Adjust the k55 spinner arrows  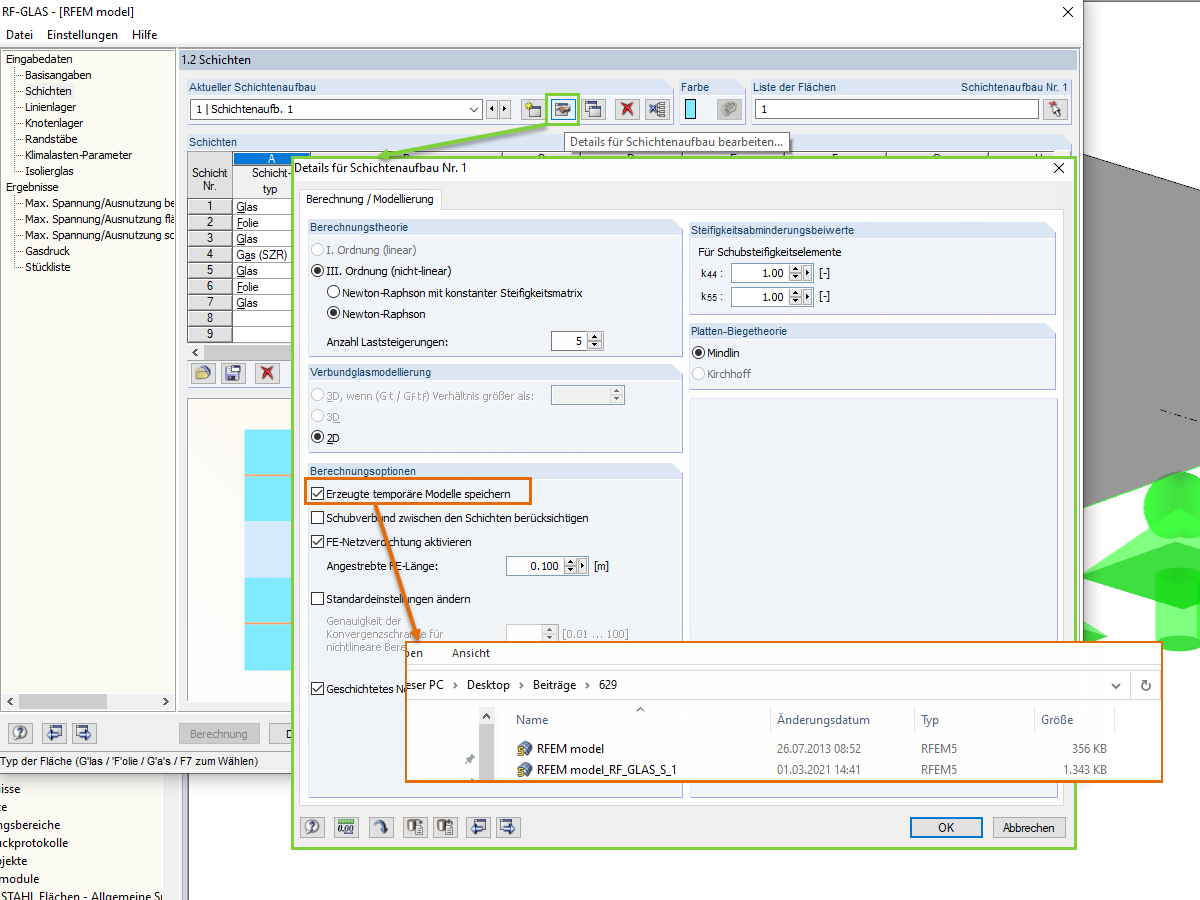[796, 297]
